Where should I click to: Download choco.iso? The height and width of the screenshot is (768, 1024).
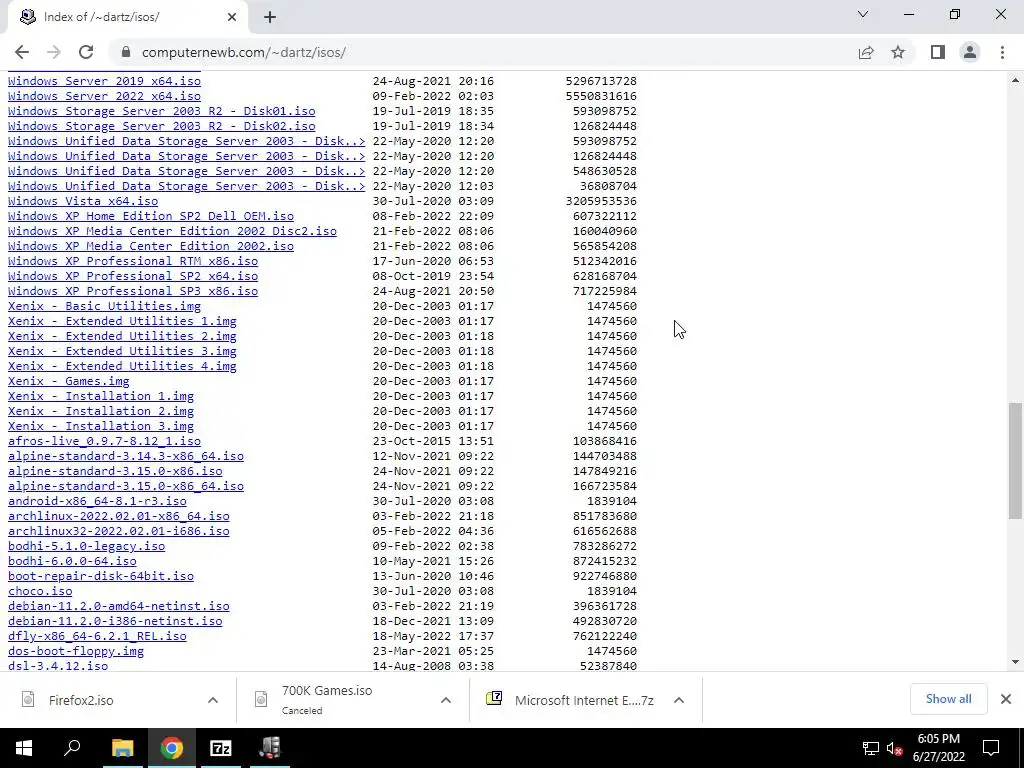[40, 592]
